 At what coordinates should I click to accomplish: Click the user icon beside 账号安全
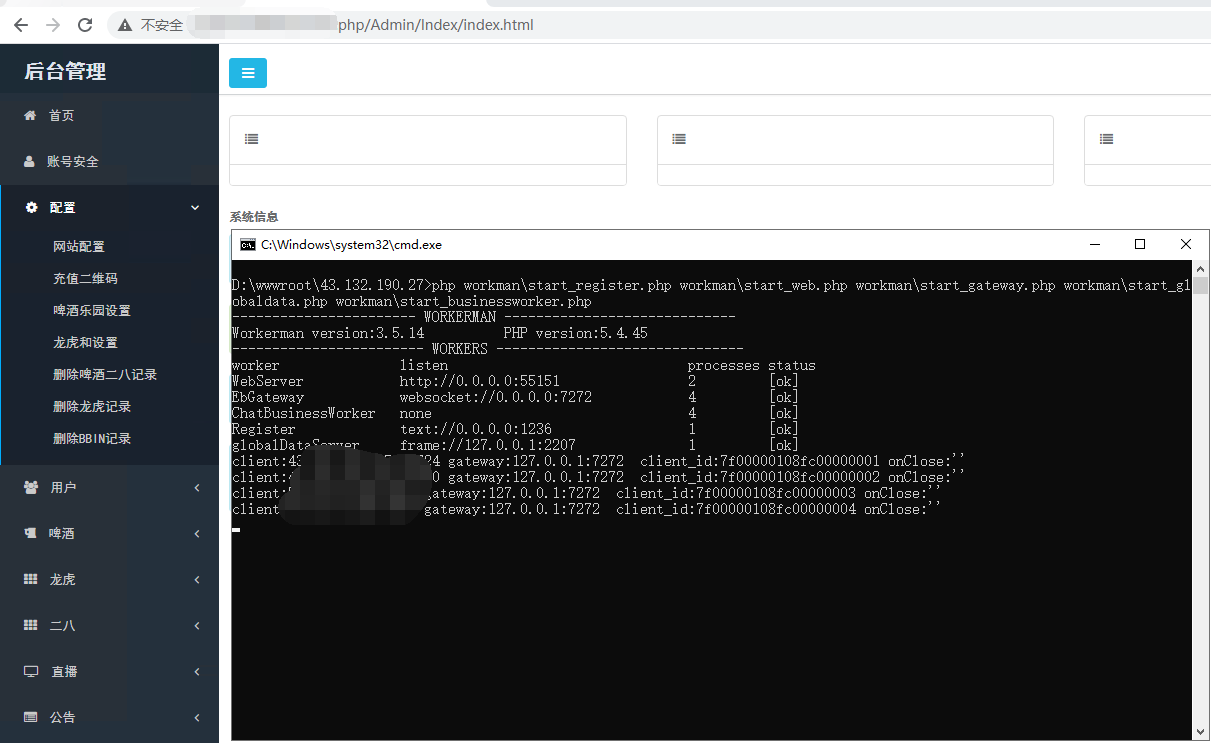tap(30, 162)
